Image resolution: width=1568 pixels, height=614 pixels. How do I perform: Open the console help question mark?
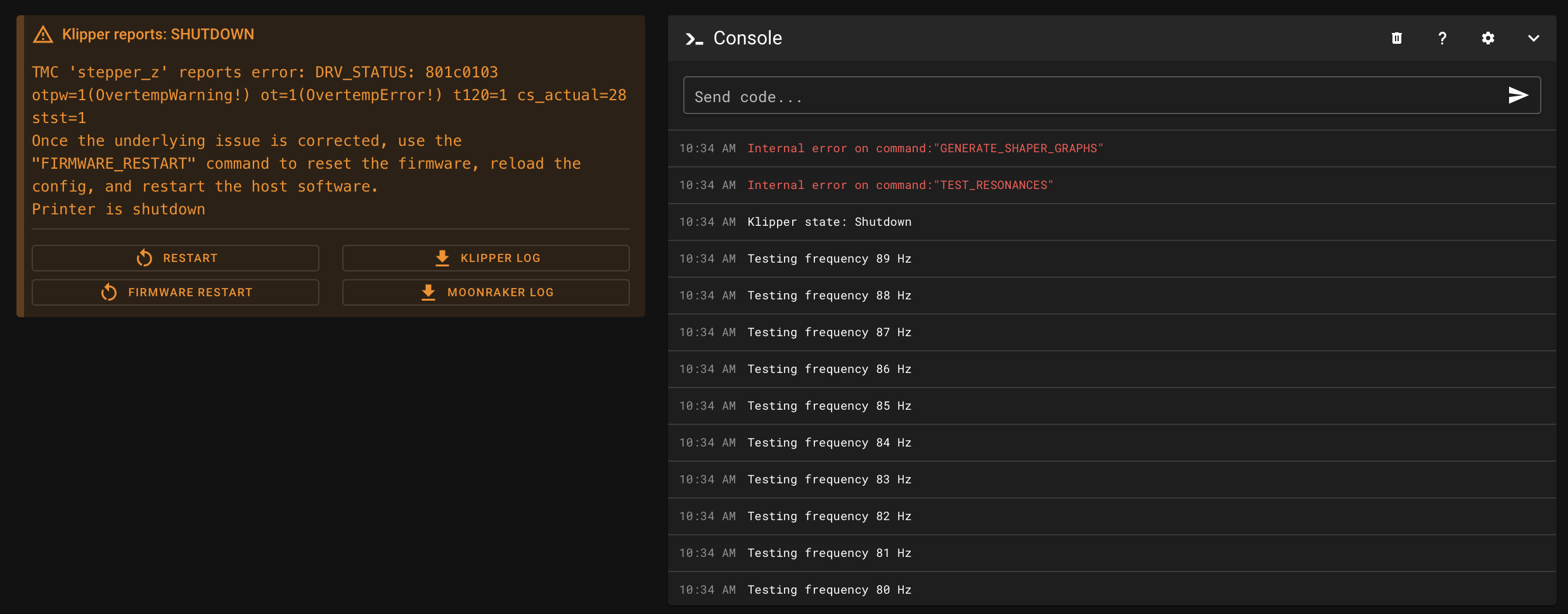1442,38
